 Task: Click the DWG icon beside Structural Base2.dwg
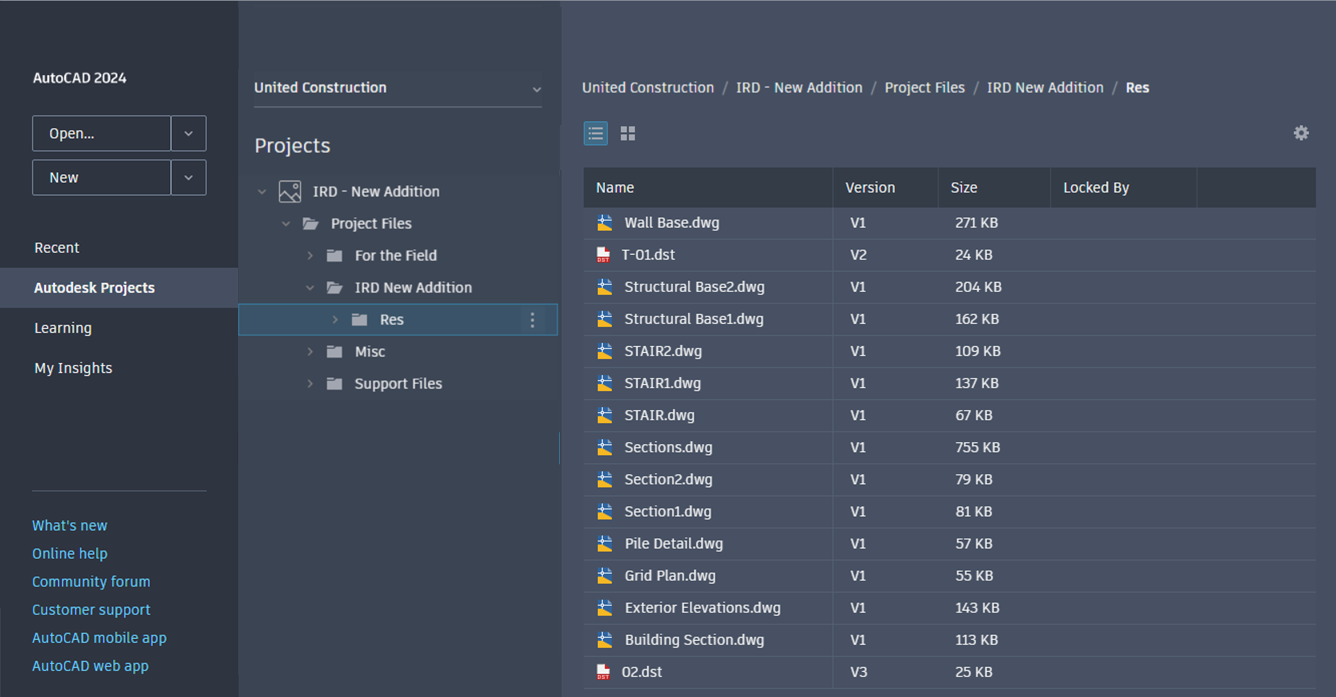604,287
